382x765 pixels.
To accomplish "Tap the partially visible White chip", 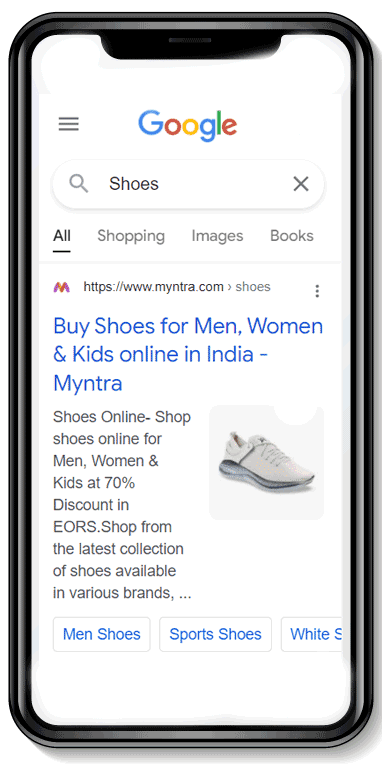I will (x=311, y=634).
